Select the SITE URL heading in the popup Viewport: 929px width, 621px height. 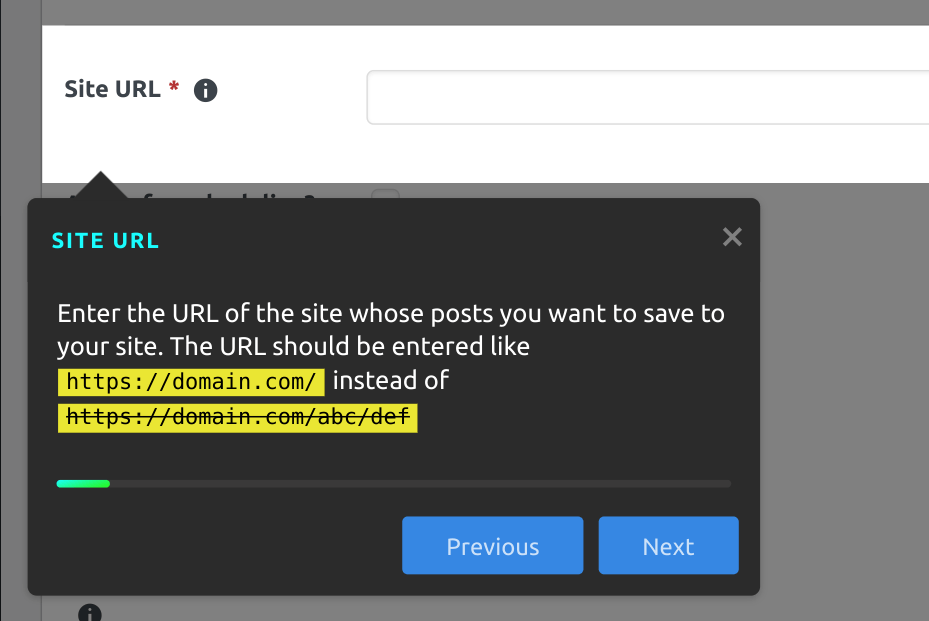coord(105,240)
